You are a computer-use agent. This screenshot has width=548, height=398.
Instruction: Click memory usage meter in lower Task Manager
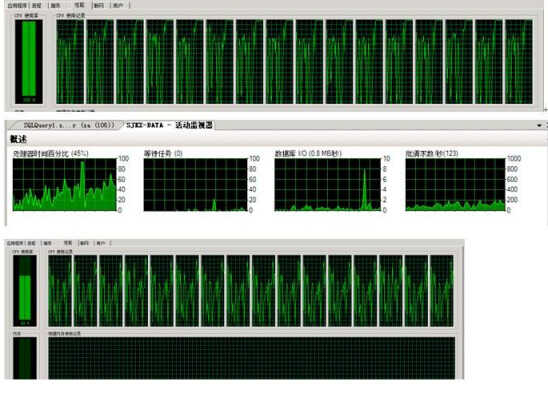pyautogui.click(x=25, y=358)
